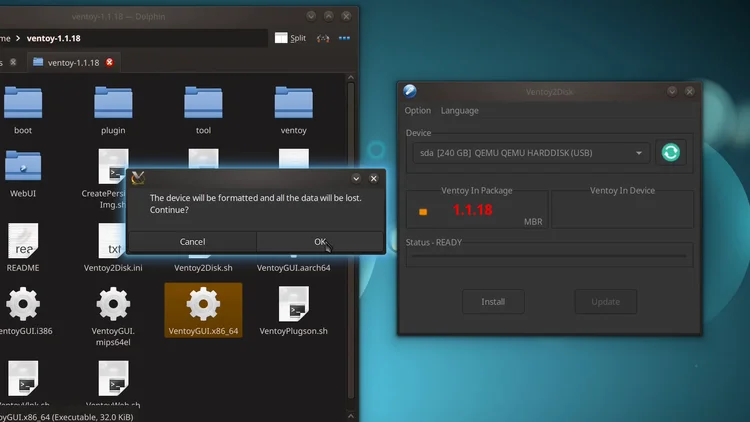750x422 pixels.
Task: Open the boot folder
Action: [x=23, y=102]
